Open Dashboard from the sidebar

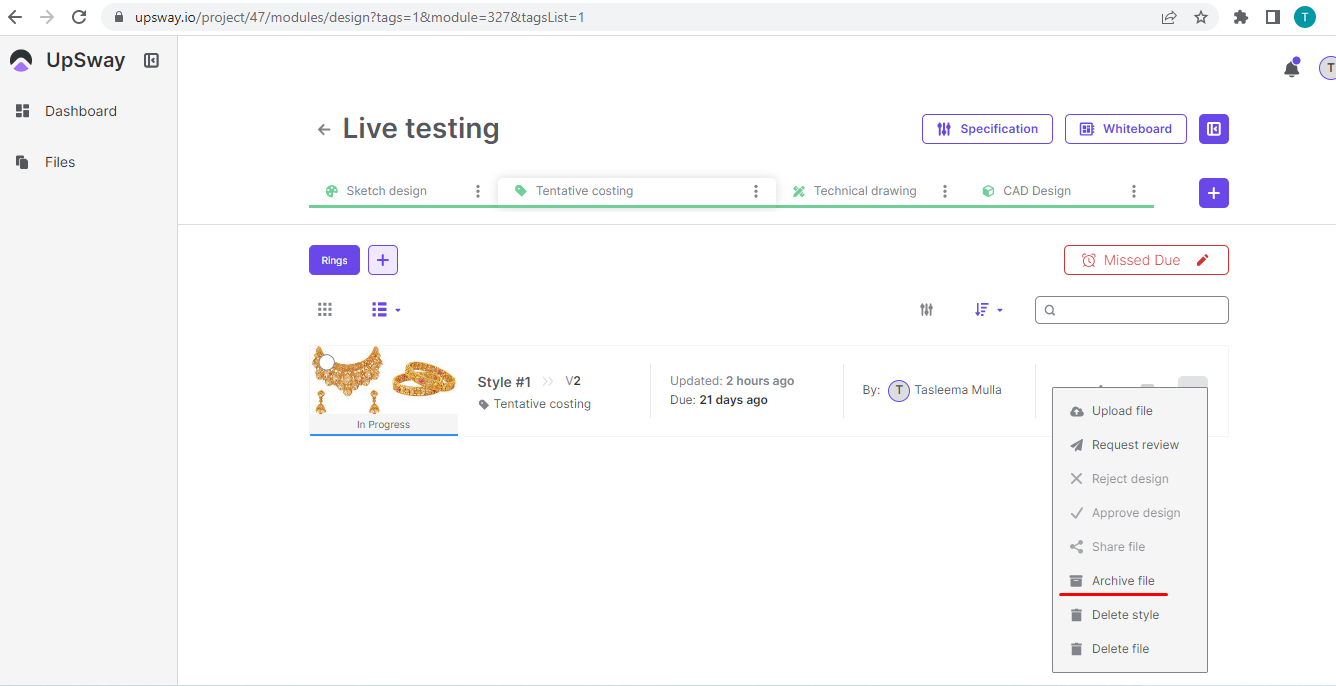click(x=80, y=111)
